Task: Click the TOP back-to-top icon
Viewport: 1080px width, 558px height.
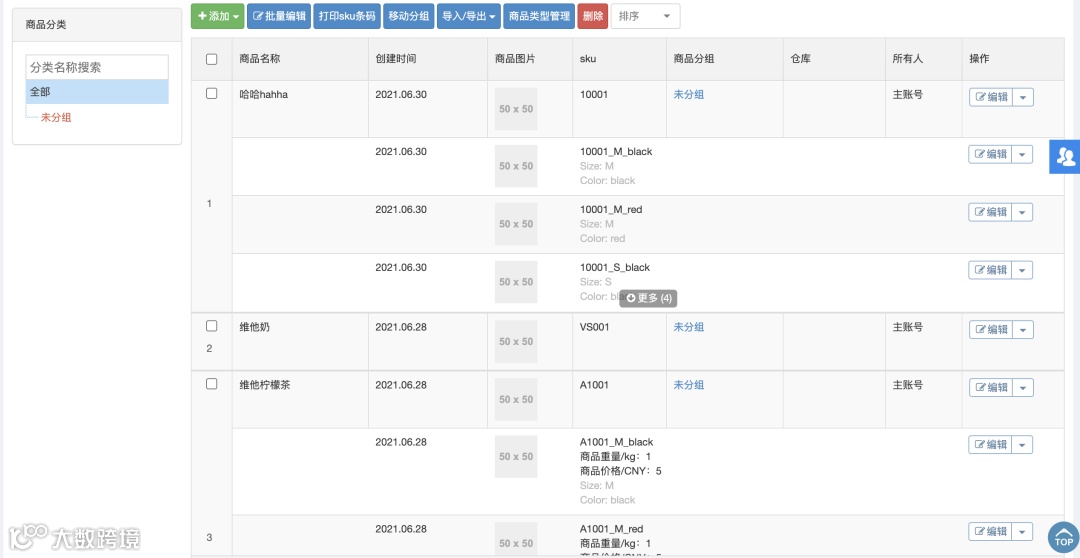Action: (x=1063, y=537)
